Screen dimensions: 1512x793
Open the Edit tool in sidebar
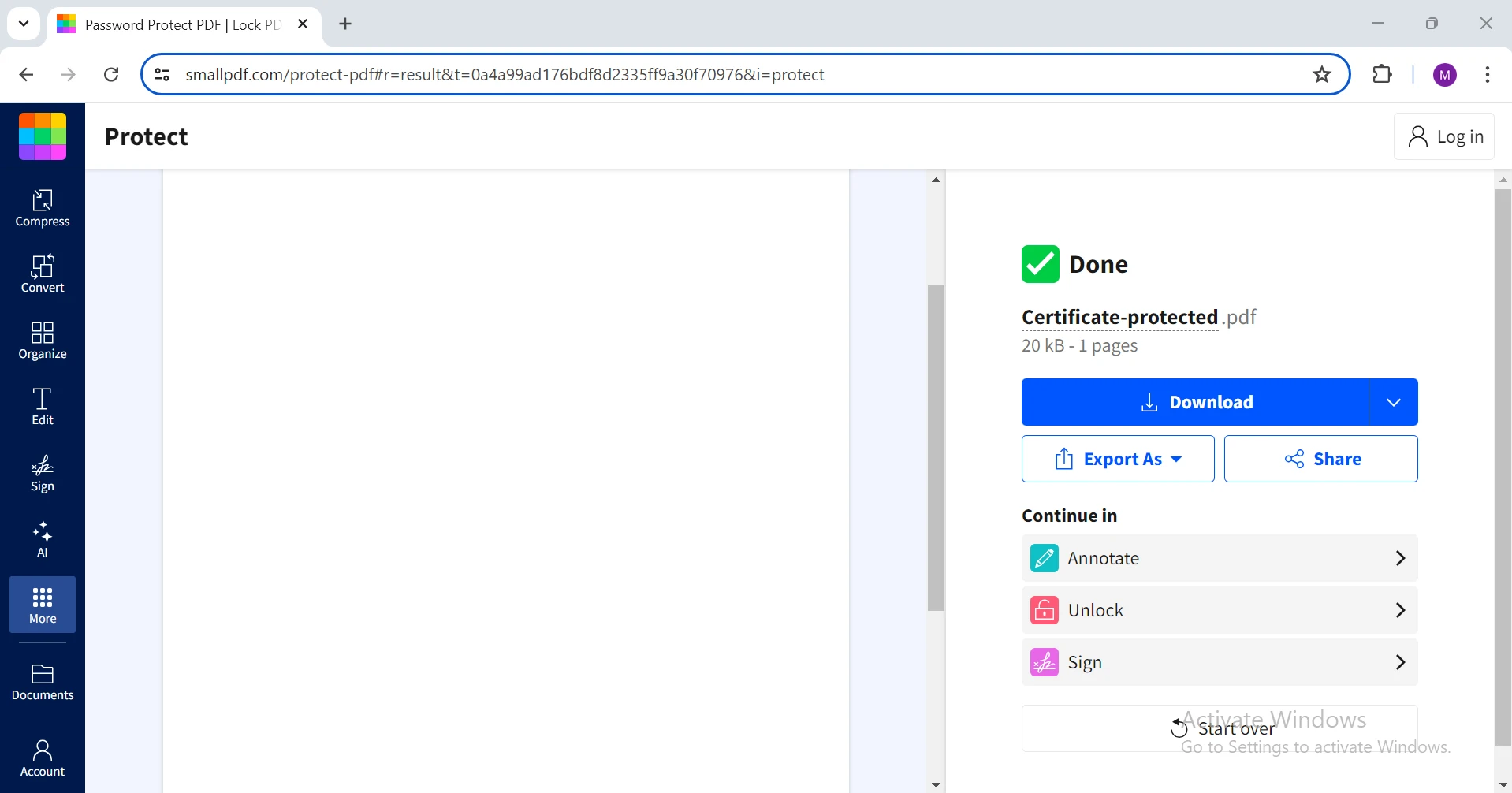coord(43,407)
